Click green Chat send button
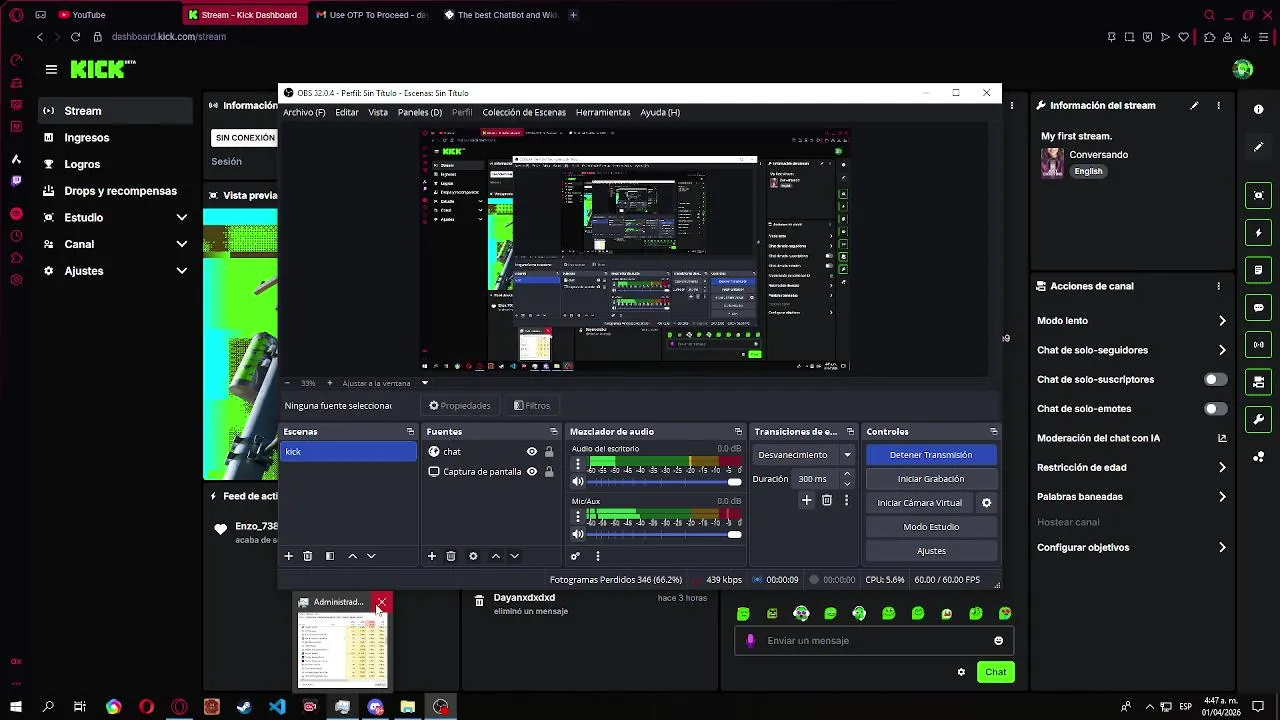The image size is (1280, 720). pos(995,672)
